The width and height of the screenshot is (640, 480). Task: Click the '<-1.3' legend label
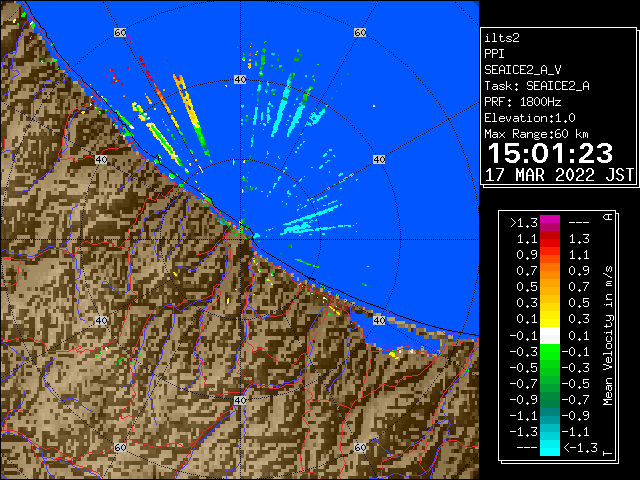point(580,448)
